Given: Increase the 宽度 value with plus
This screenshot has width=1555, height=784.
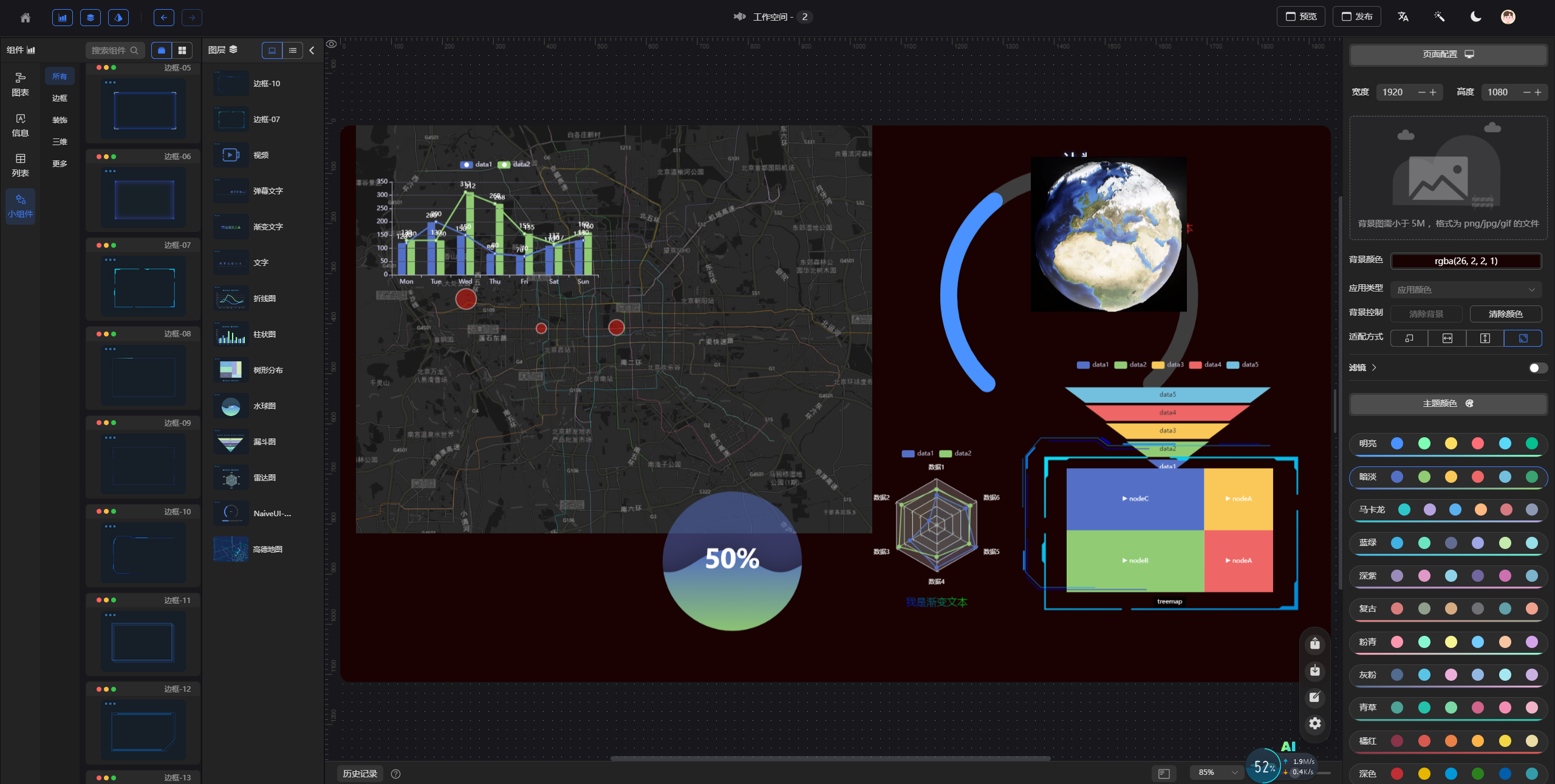Looking at the screenshot, I should point(1433,92).
